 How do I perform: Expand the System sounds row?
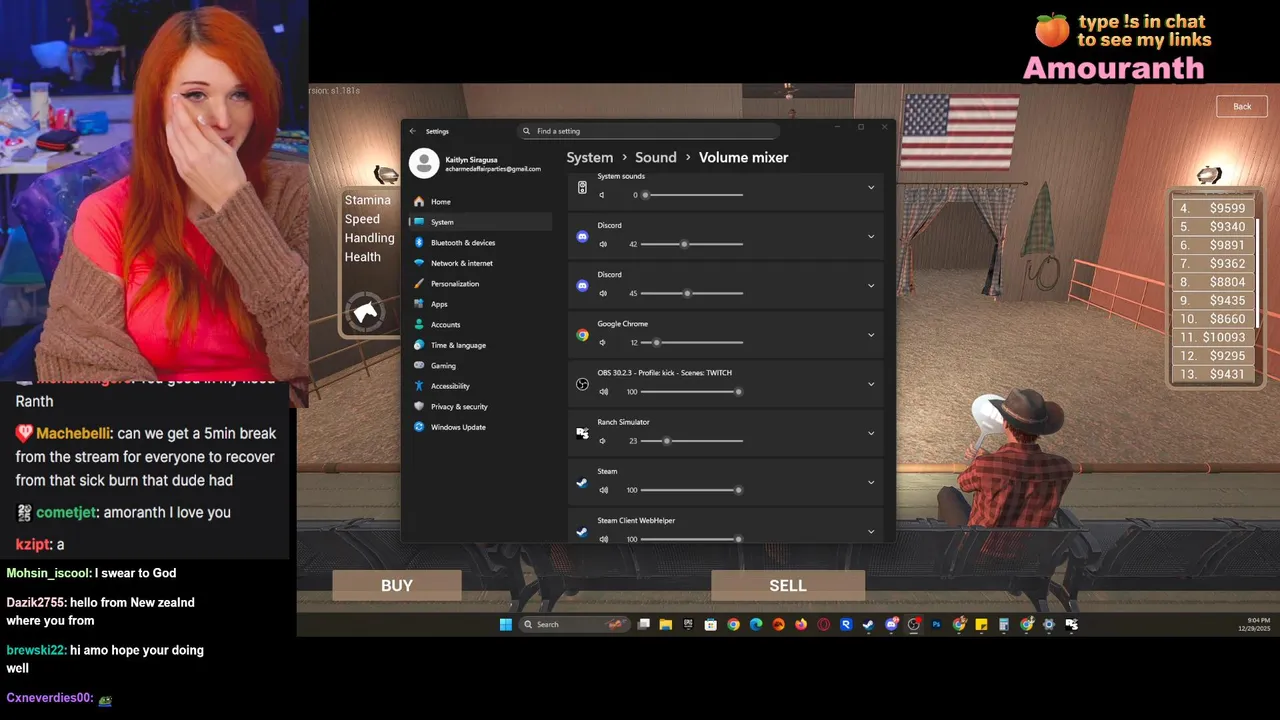[x=871, y=187]
